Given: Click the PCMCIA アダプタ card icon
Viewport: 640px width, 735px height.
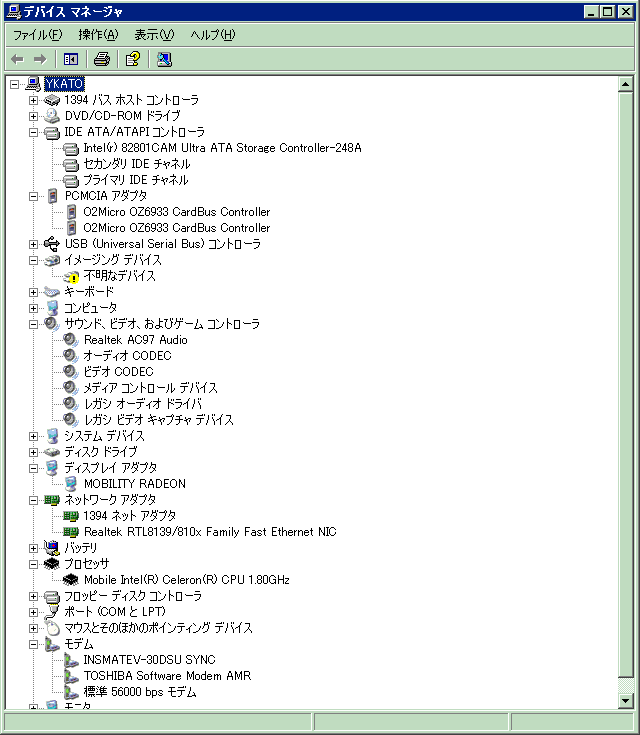Looking at the screenshot, I should [53, 195].
